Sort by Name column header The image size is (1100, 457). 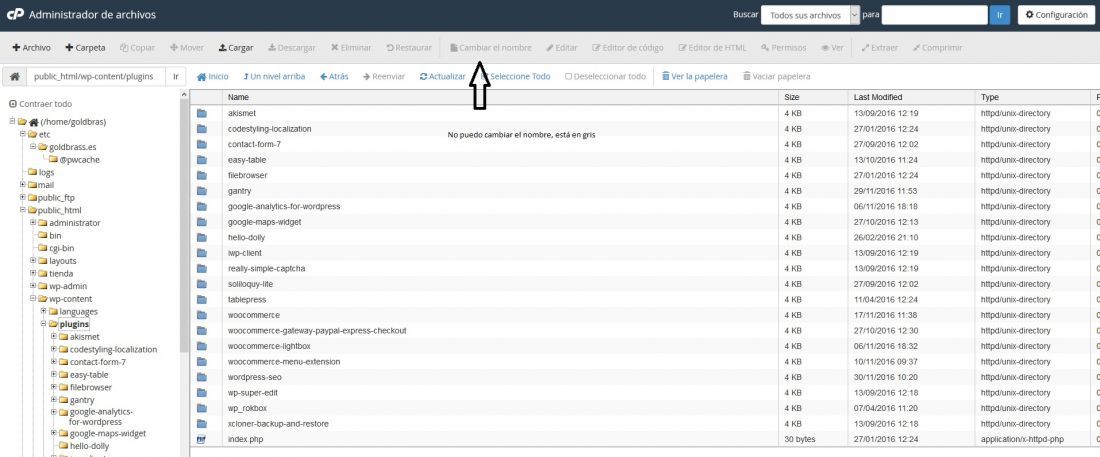(x=500, y=97)
